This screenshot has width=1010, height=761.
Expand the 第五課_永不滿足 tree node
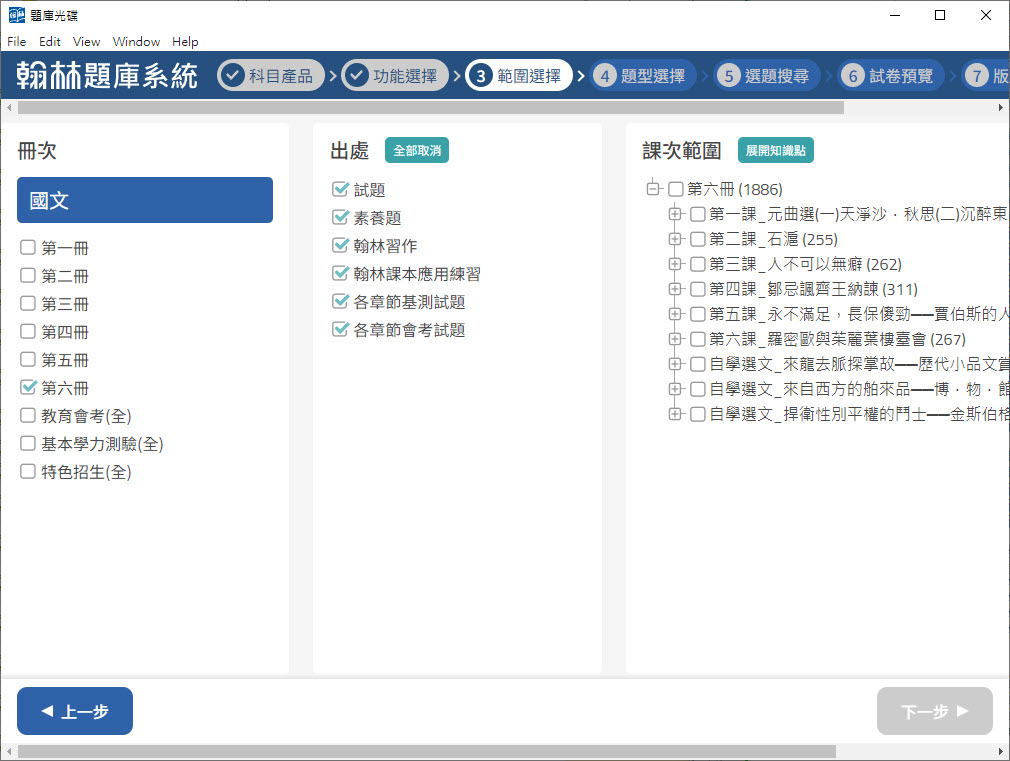coord(674,314)
